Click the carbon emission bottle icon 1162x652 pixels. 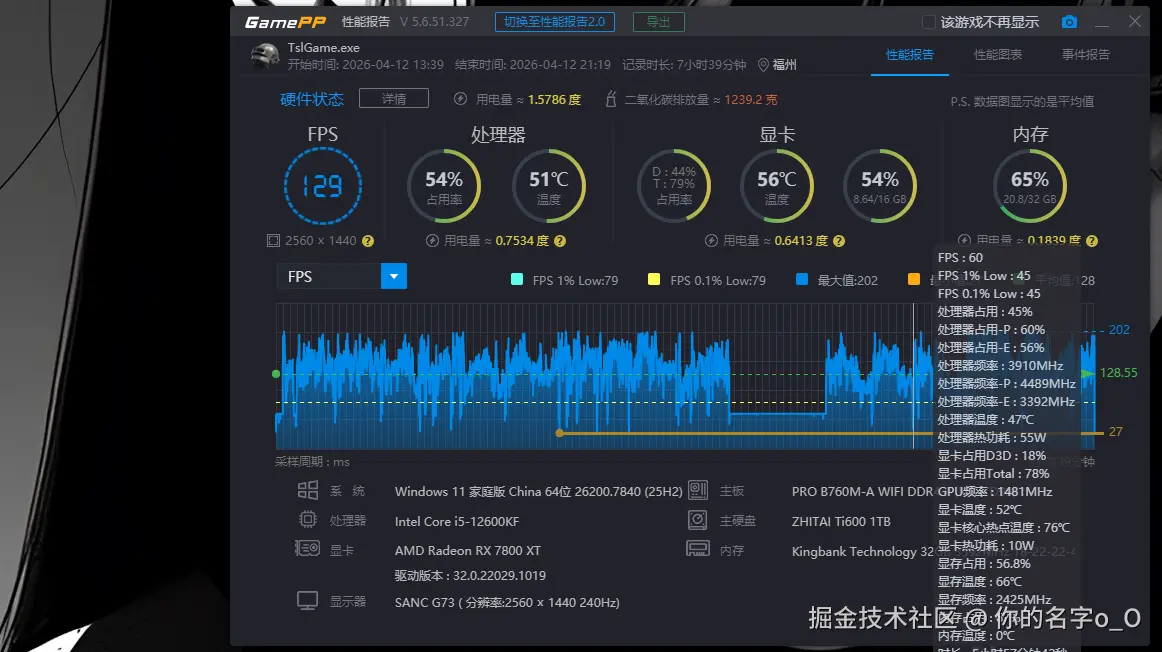[x=611, y=99]
